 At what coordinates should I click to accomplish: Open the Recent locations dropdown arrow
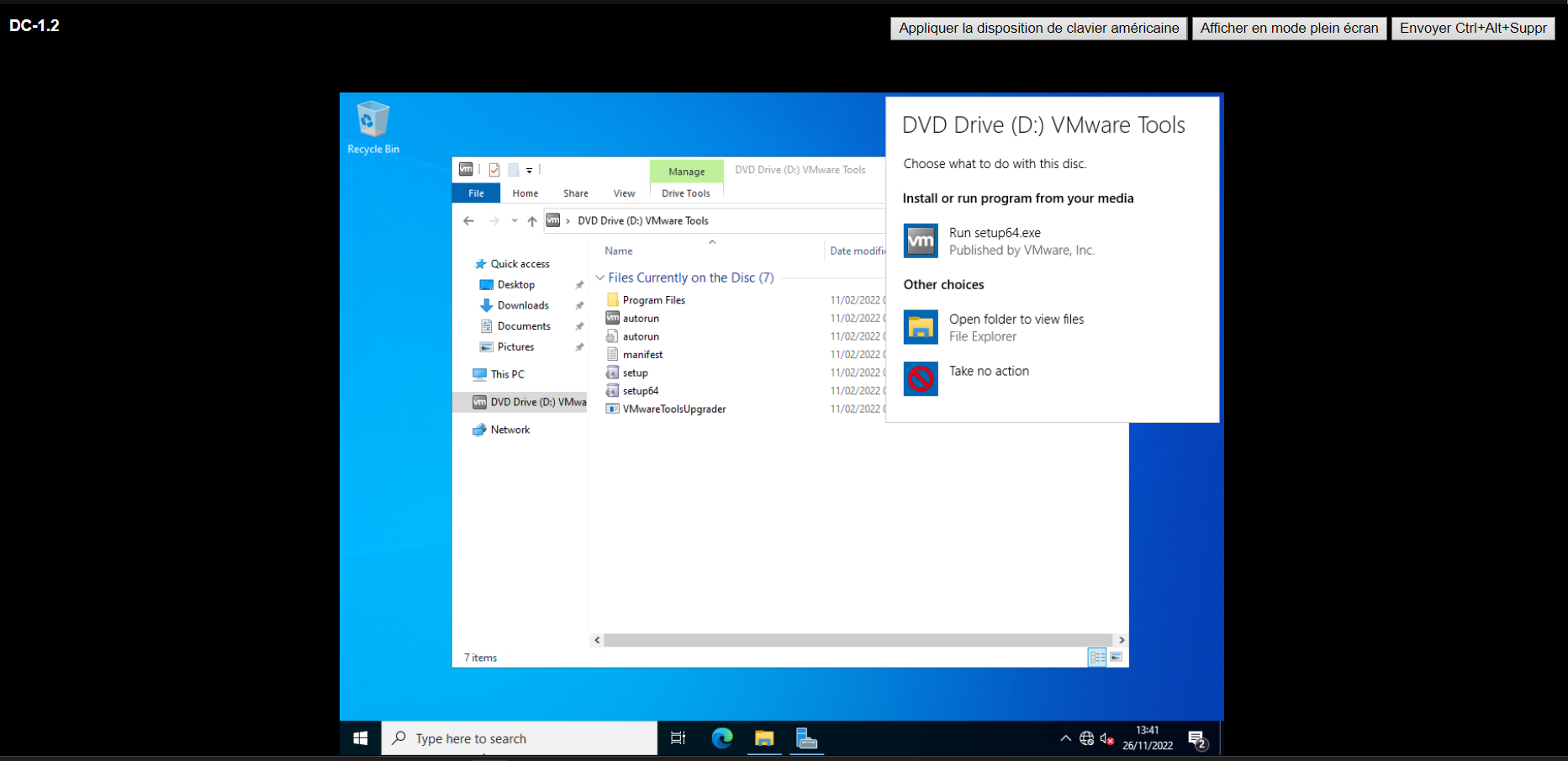pyautogui.click(x=515, y=221)
